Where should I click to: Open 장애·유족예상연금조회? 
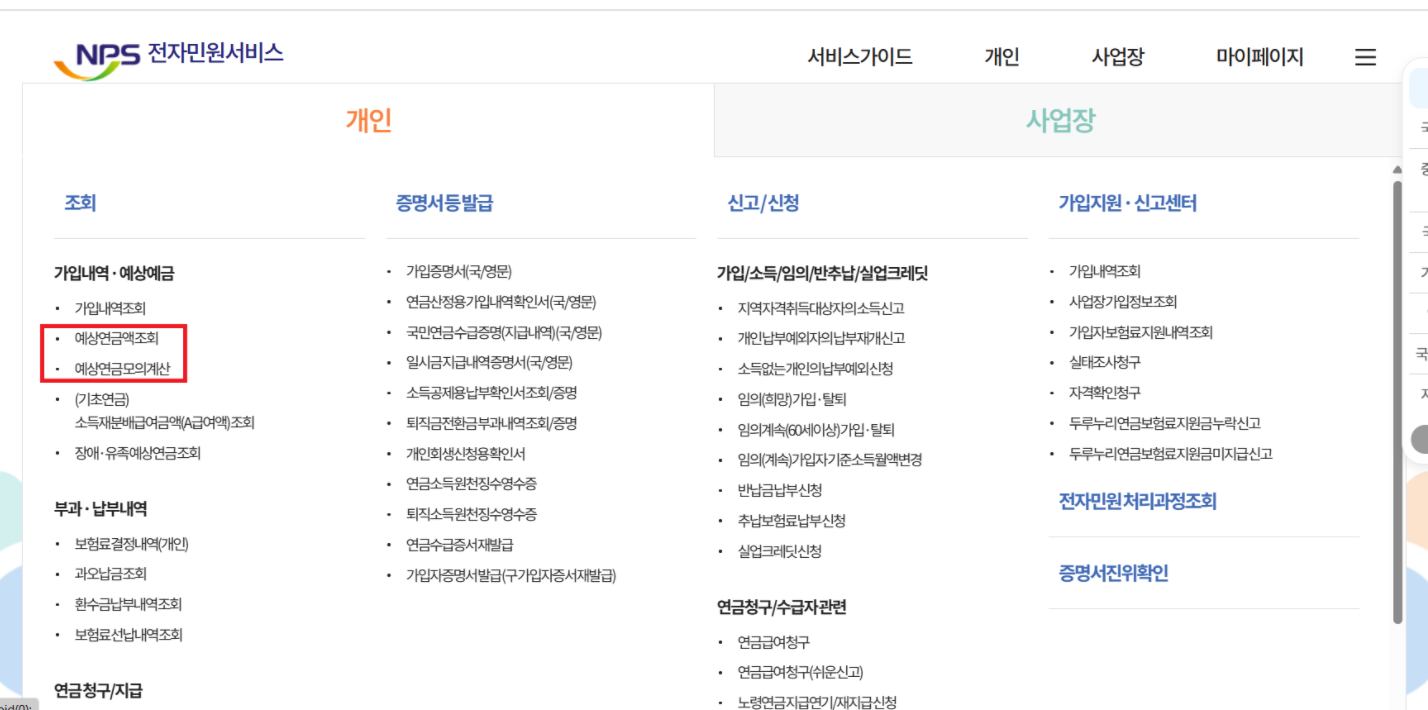[138, 453]
